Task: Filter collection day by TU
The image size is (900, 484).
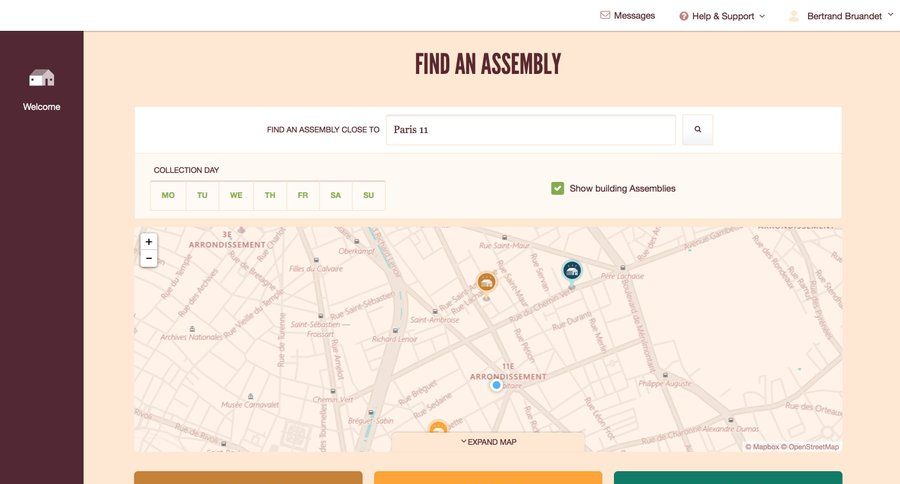Action: (202, 195)
